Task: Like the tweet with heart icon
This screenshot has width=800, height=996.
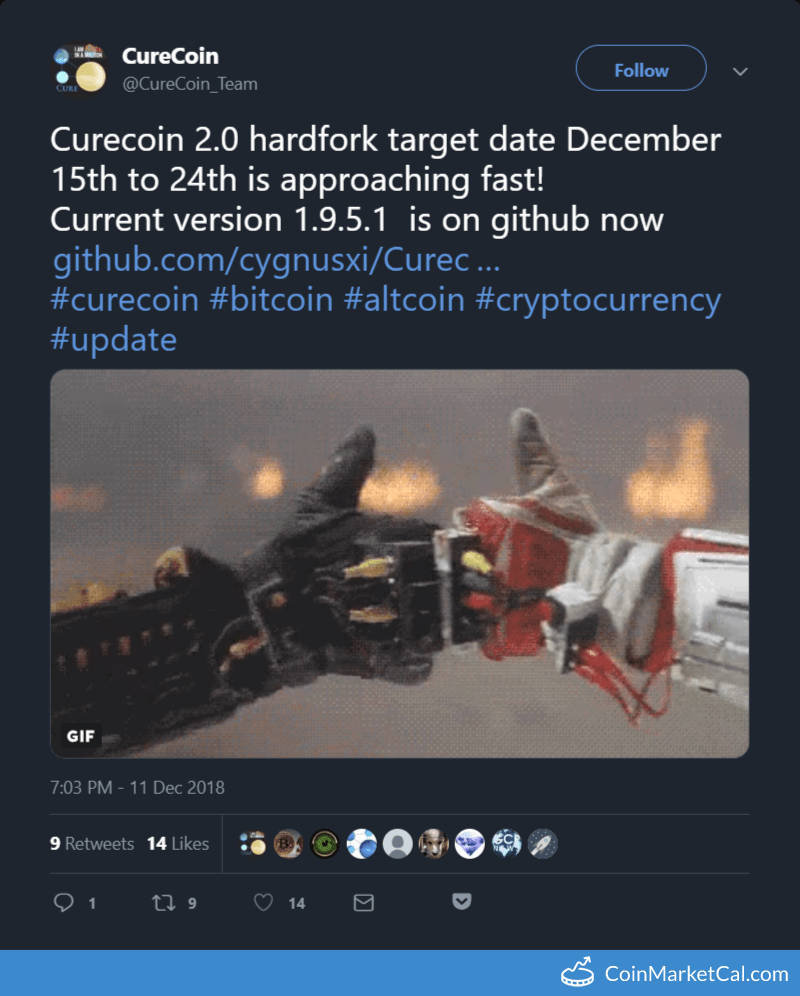Action: click(264, 903)
